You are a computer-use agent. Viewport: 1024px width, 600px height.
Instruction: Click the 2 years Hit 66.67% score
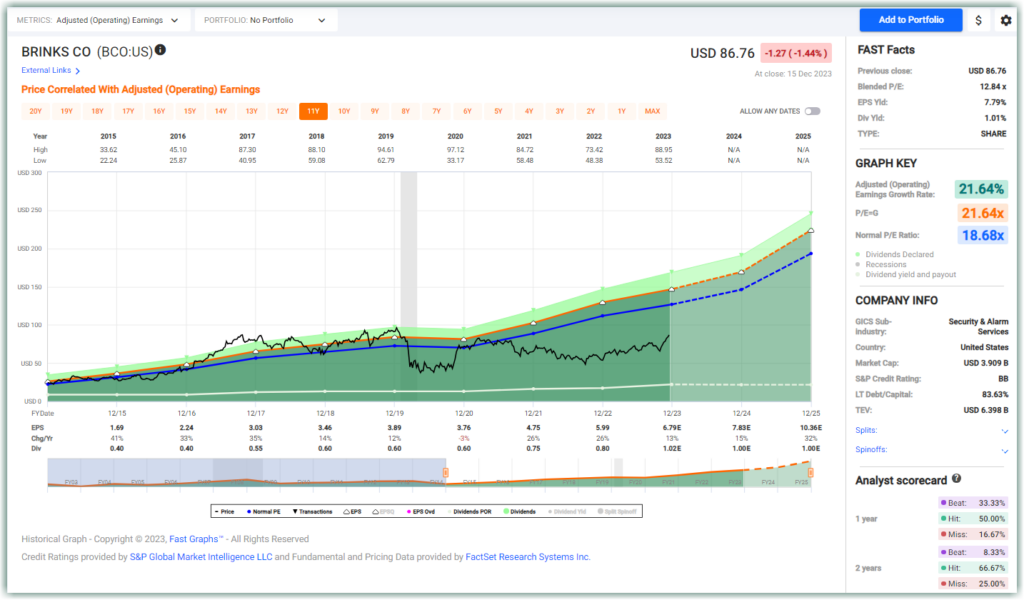pos(972,568)
